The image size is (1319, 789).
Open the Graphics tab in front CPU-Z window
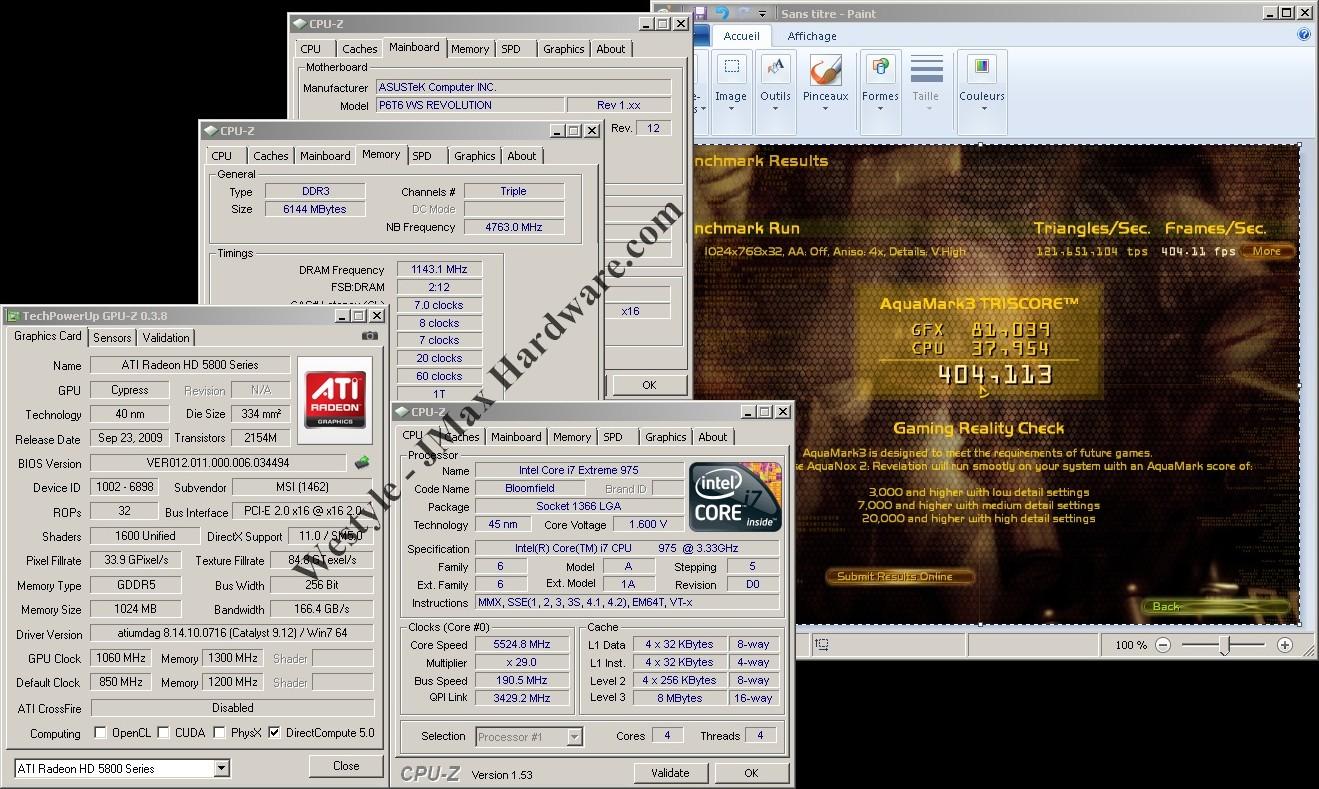click(666, 437)
